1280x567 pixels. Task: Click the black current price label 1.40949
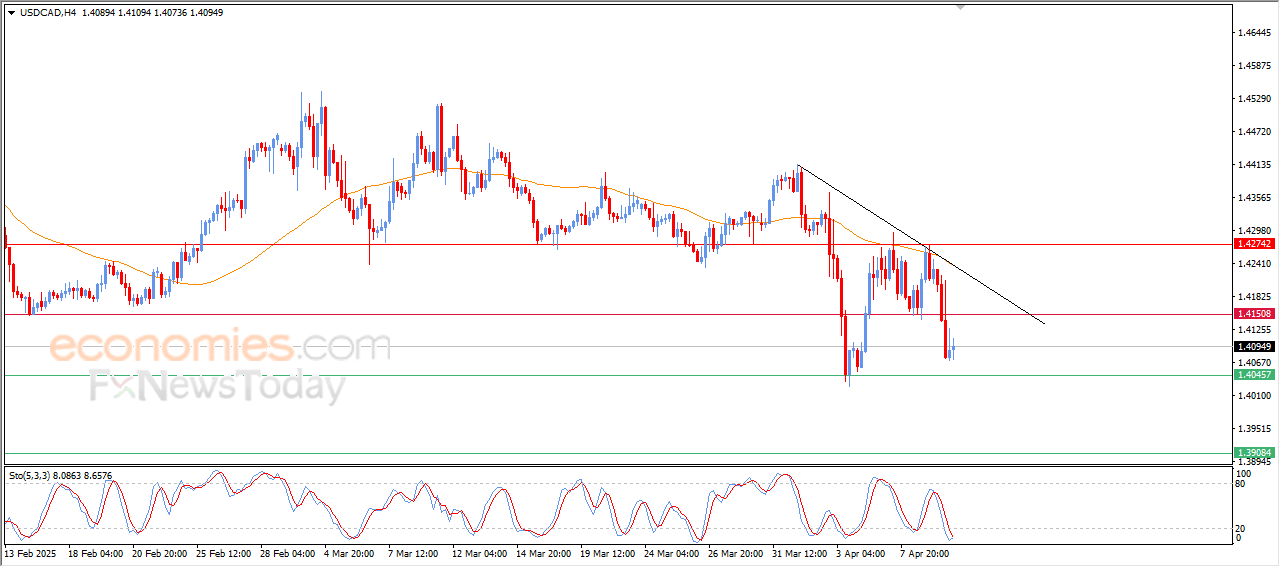tap(1253, 347)
